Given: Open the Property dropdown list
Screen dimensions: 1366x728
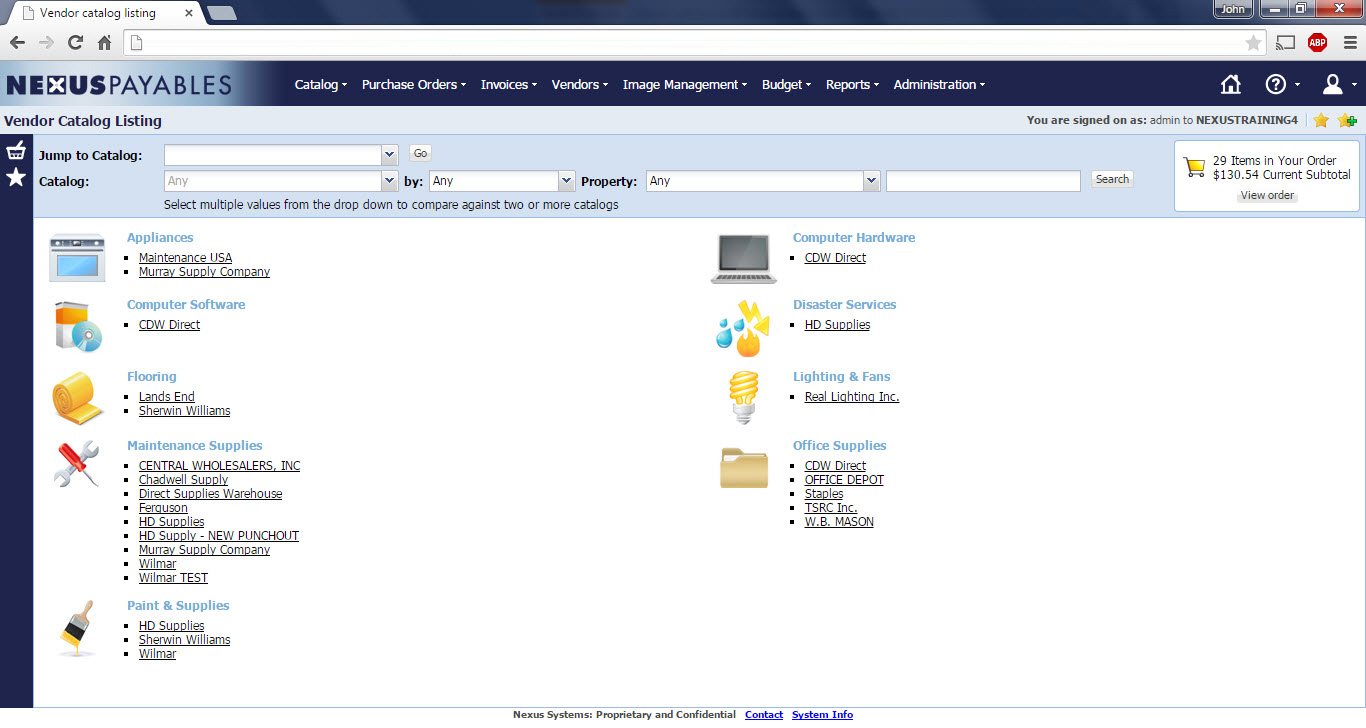Looking at the screenshot, I should 871,181.
